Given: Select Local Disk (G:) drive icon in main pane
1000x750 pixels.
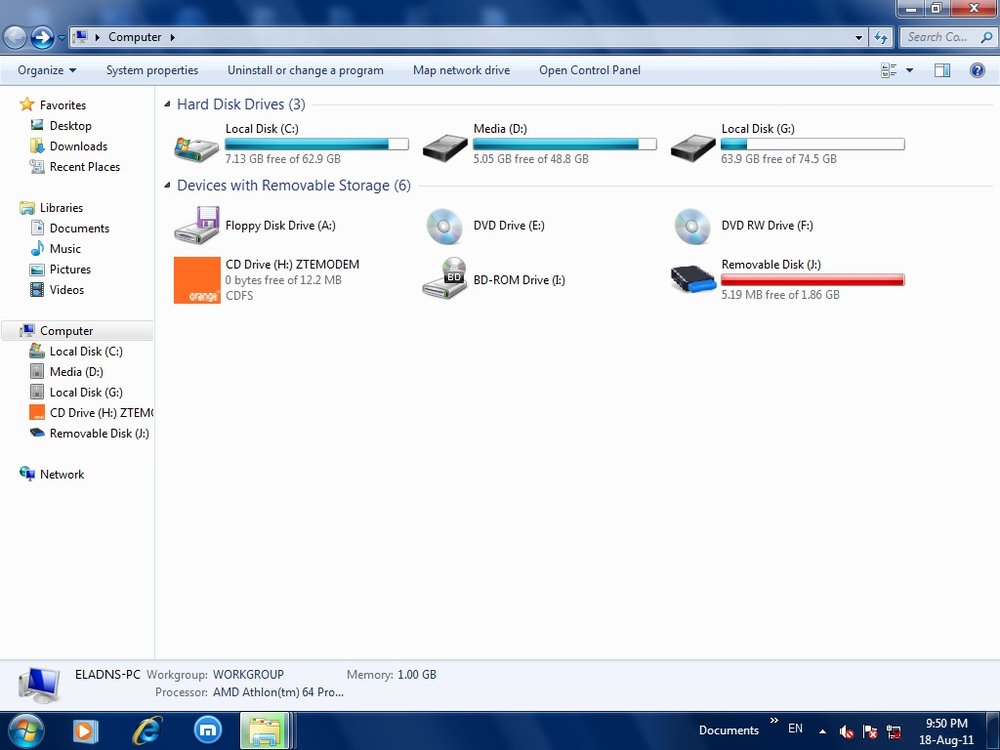Looking at the screenshot, I should click(x=693, y=149).
